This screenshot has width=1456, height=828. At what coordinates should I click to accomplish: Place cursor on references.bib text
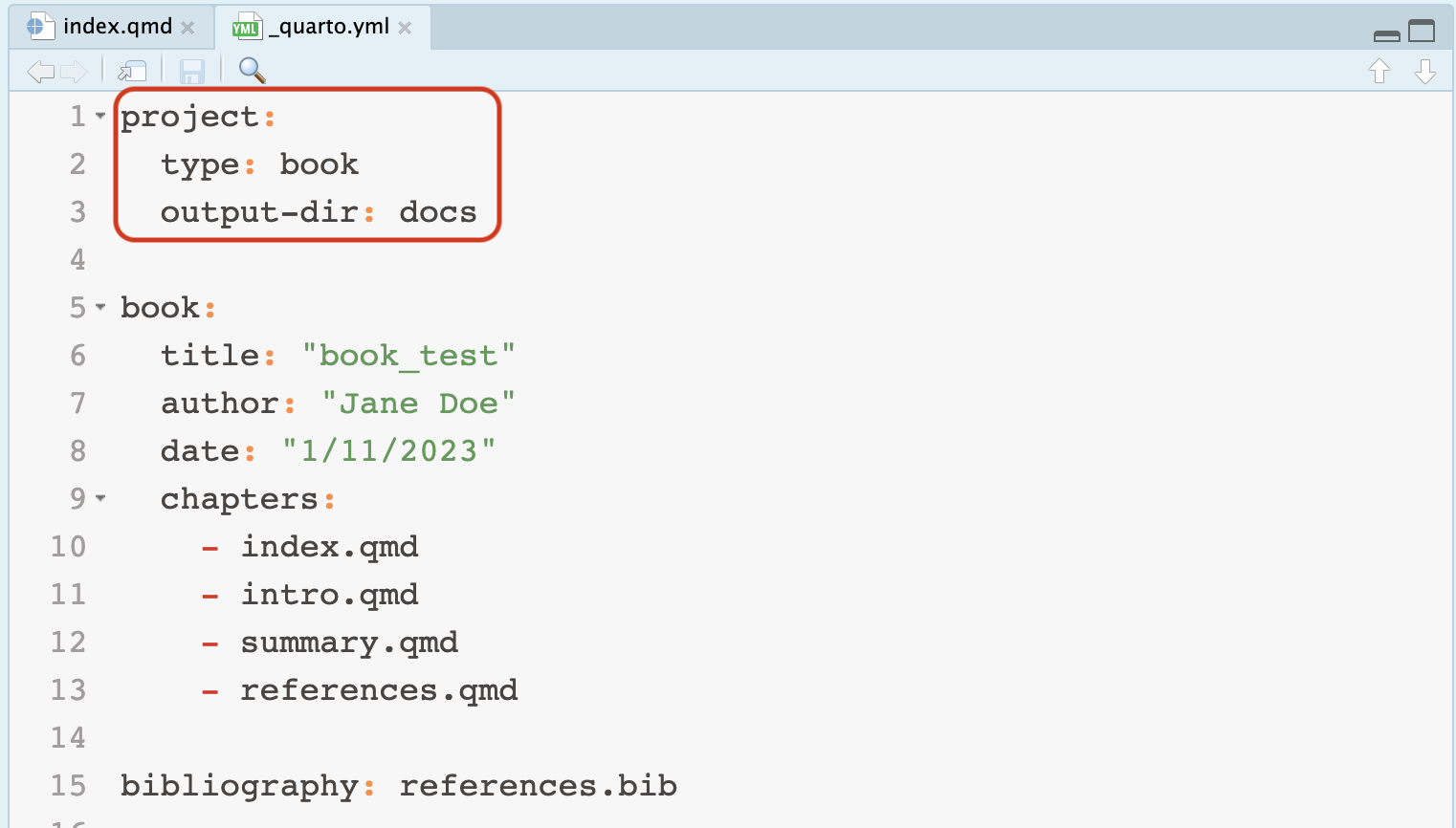click(539, 786)
